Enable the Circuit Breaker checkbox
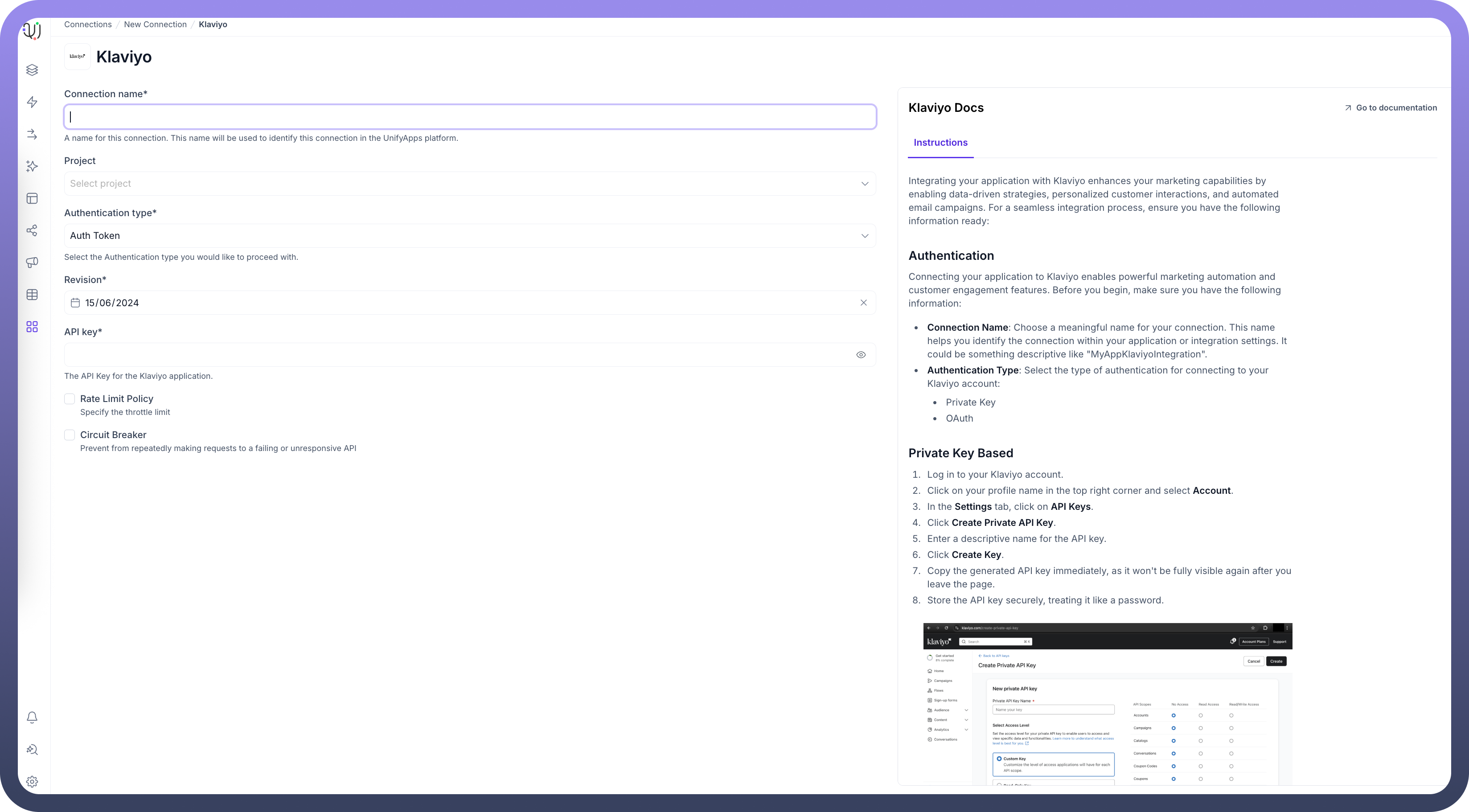Screen dimensions: 1469x812 [x=70, y=435]
